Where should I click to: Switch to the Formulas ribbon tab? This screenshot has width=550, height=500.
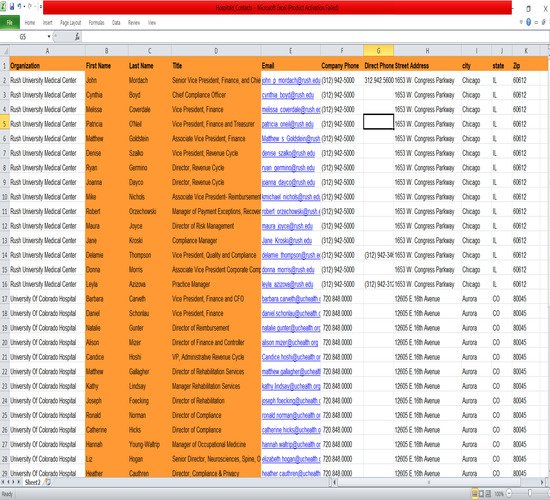point(96,23)
